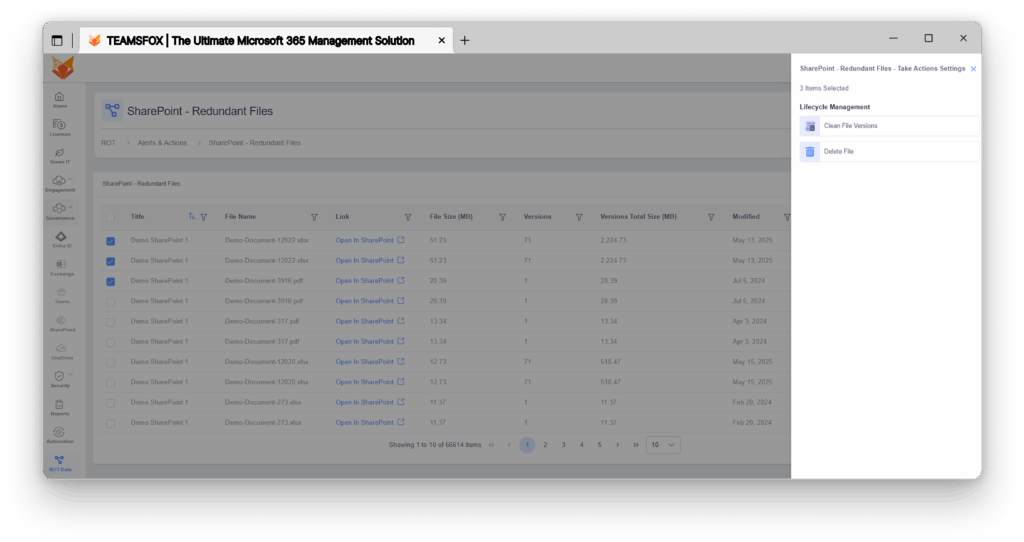
Task: Sort by the Title column sort icon
Action: pyautogui.click(x=192, y=216)
